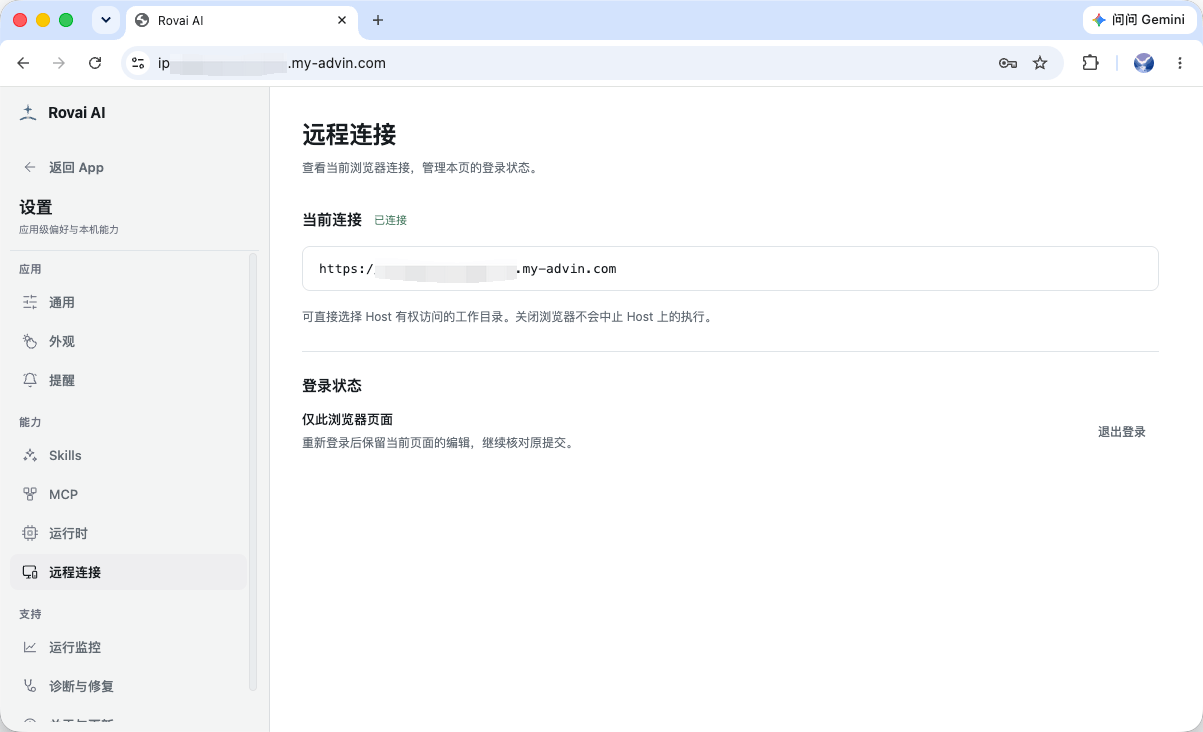Click the 设置 sidebar title

36,207
